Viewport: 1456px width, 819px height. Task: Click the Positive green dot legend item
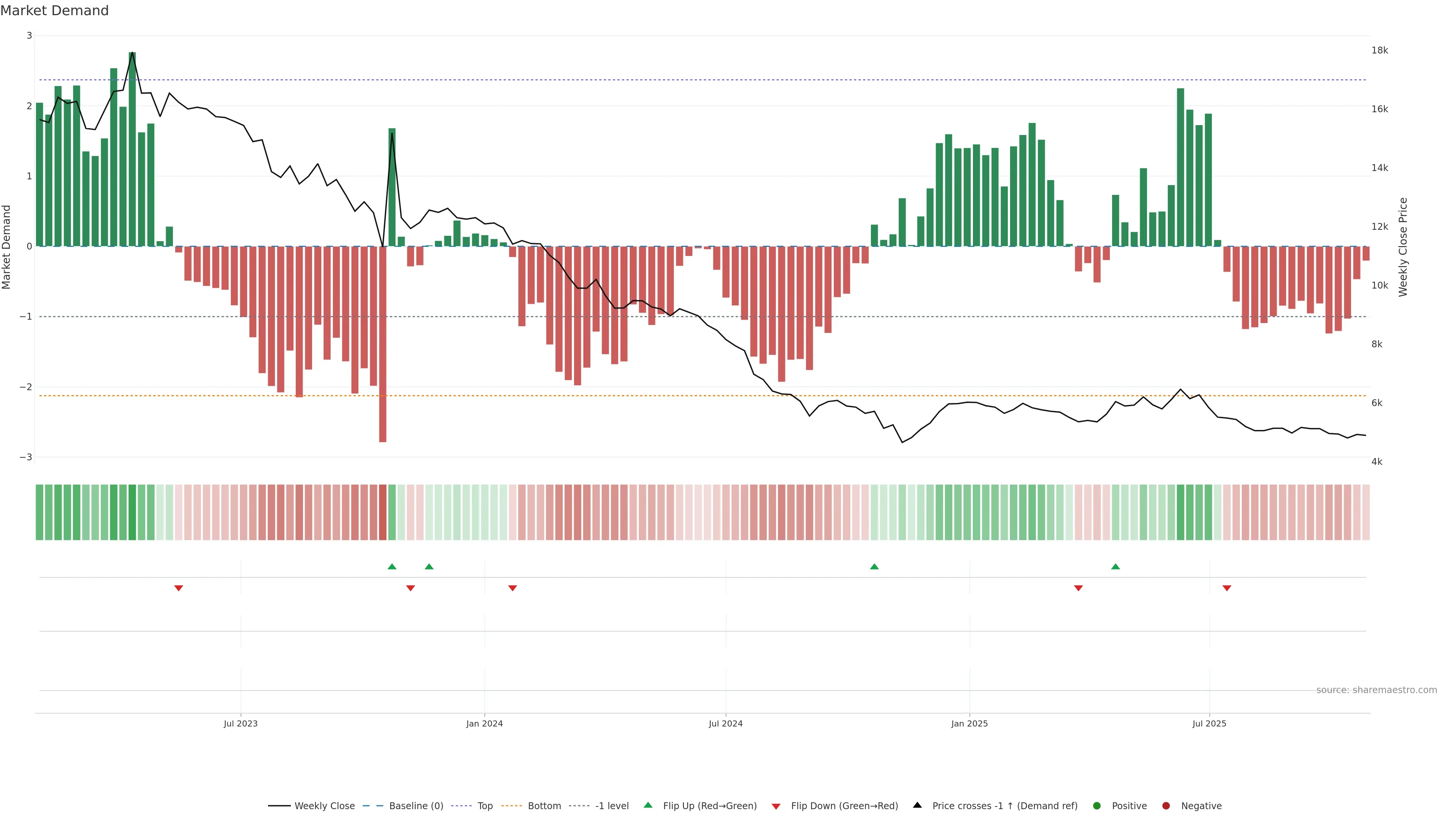(x=1129, y=806)
